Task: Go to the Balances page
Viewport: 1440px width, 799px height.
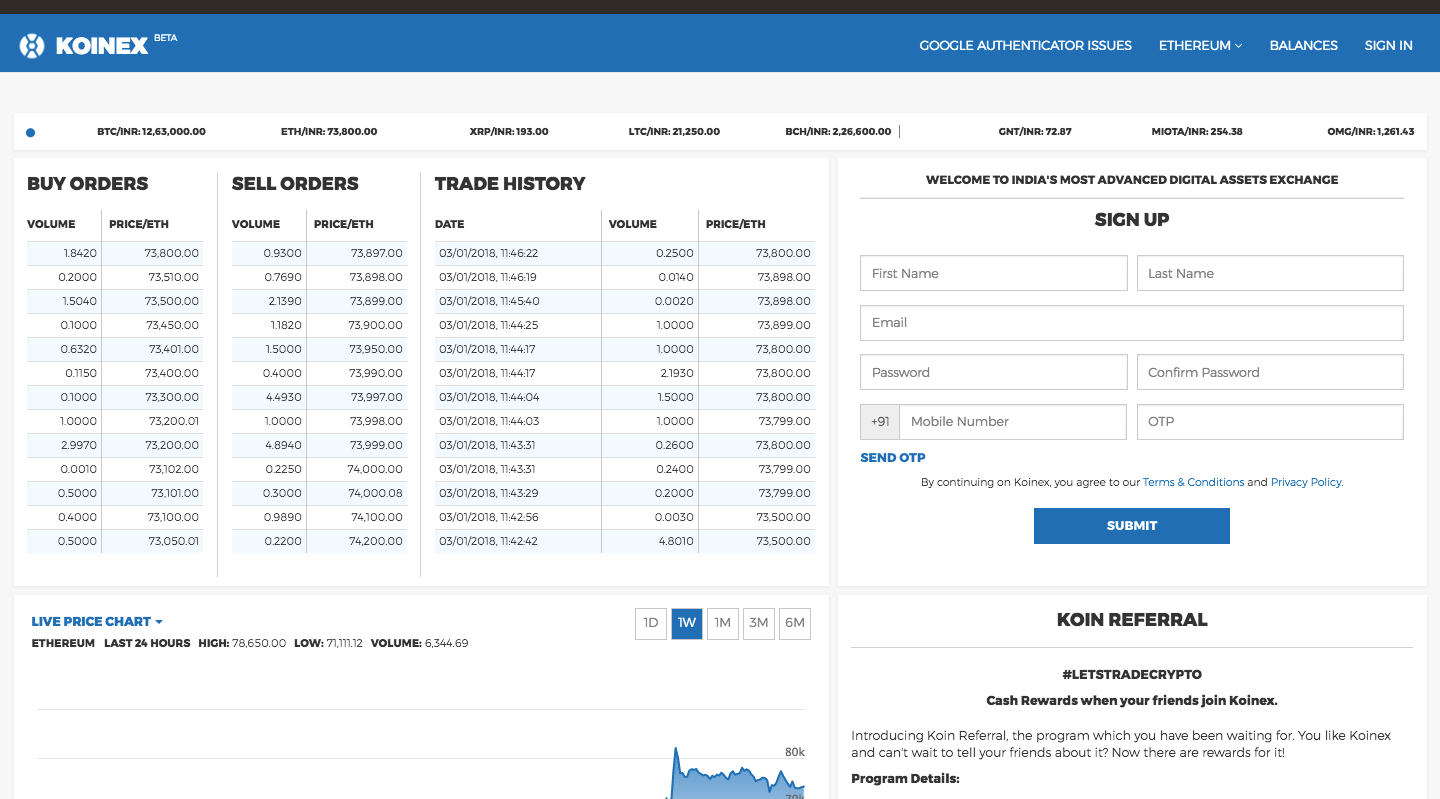Action: [x=1303, y=45]
